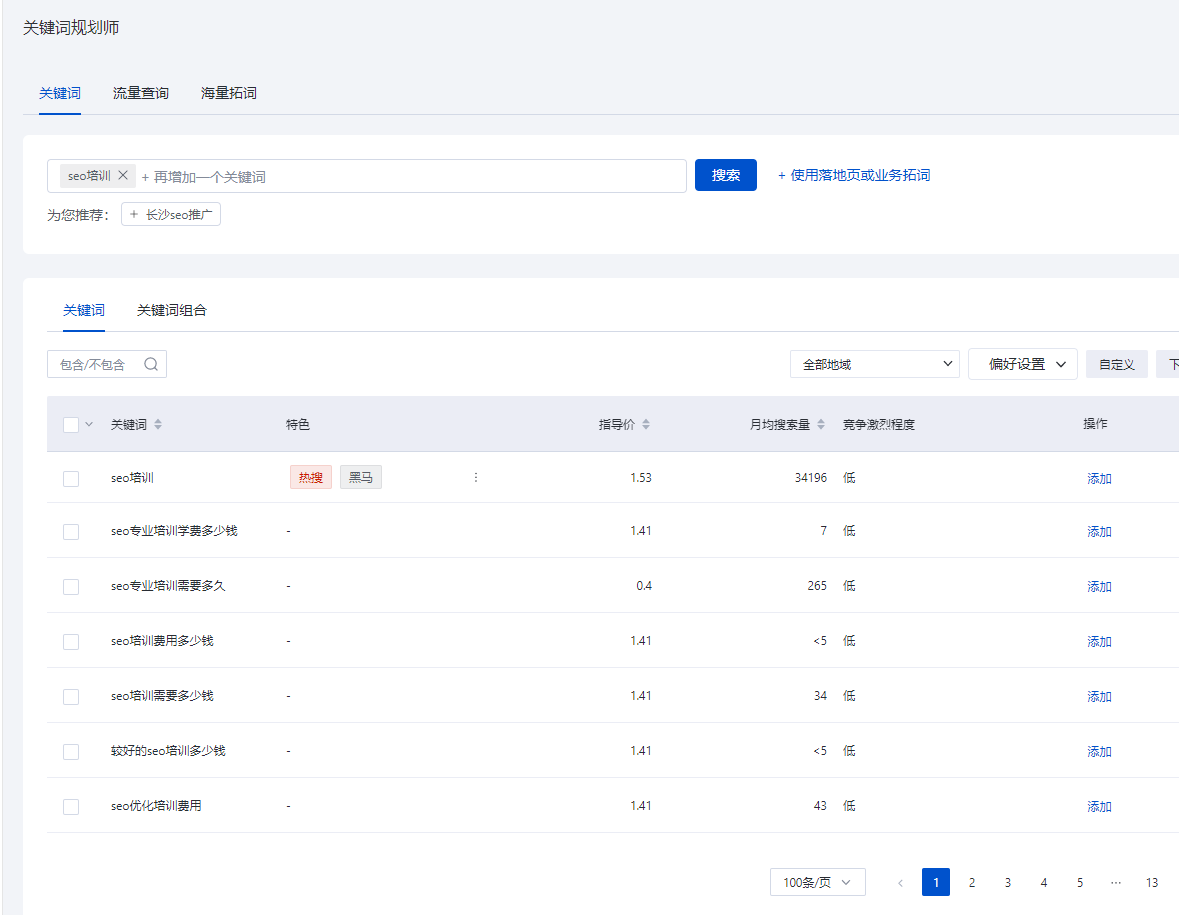Switch to the 流量查询 tab
The height and width of the screenshot is (915, 1179).
[x=141, y=93]
